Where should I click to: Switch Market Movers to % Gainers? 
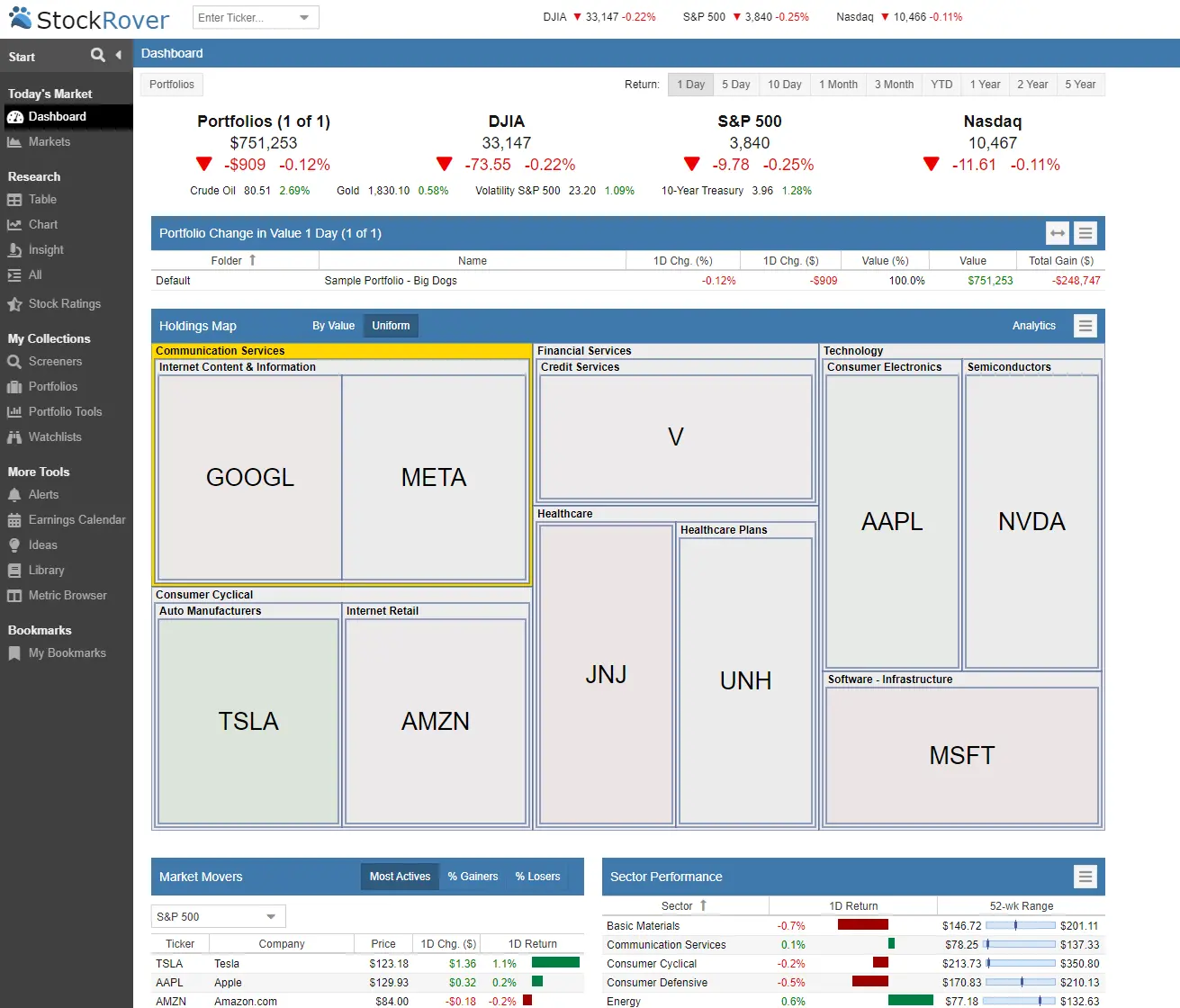click(x=473, y=876)
